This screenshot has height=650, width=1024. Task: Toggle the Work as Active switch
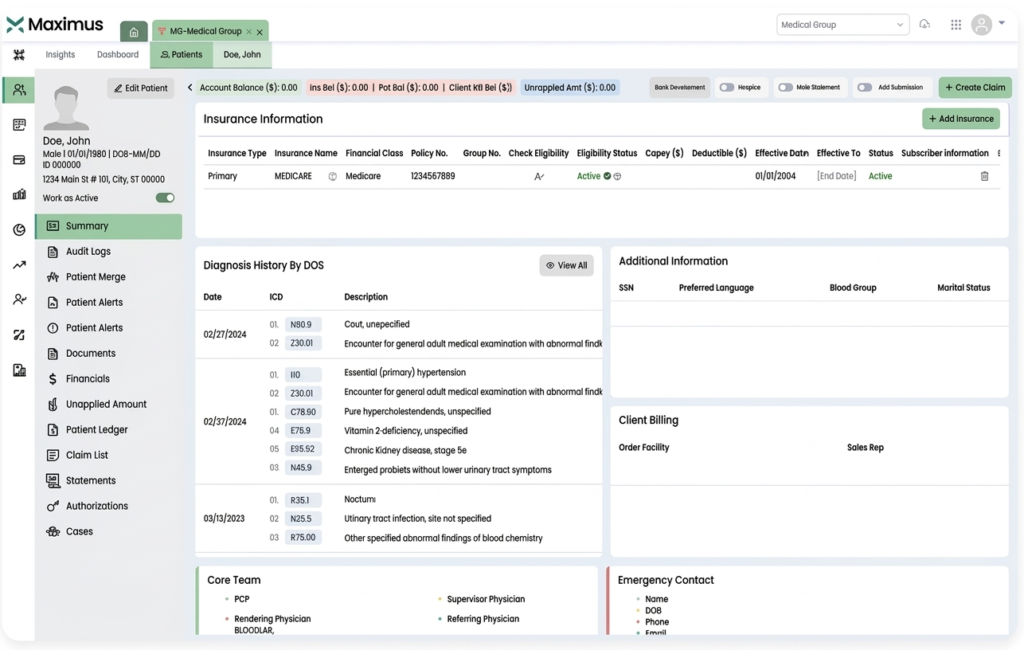[x=165, y=198]
